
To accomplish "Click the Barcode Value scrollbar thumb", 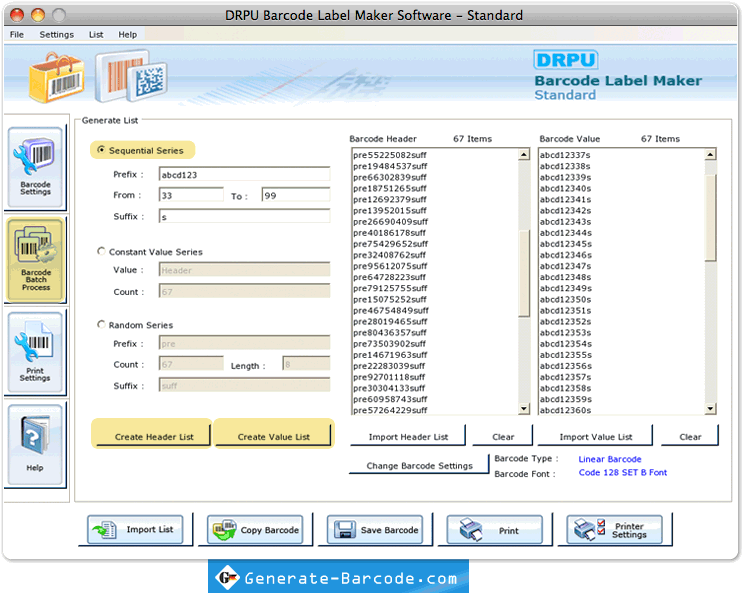I will (710, 217).
